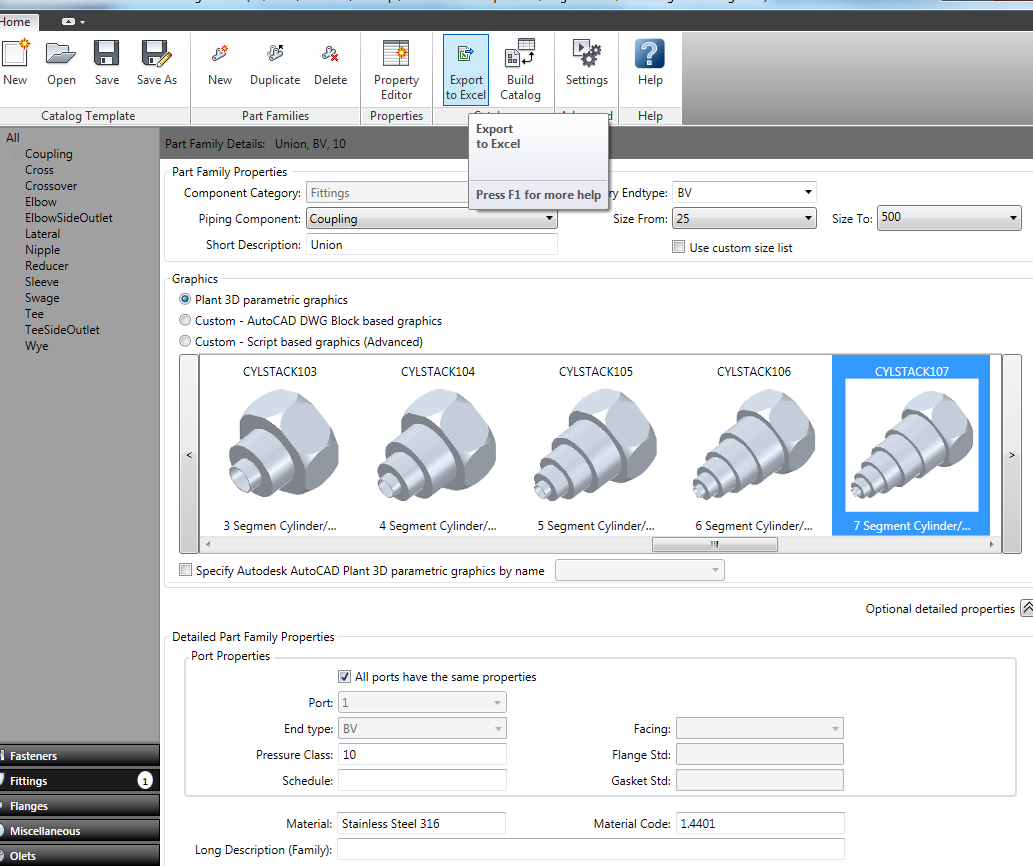1033x866 pixels.
Task: Duplicate the selected part family
Action: click(275, 63)
